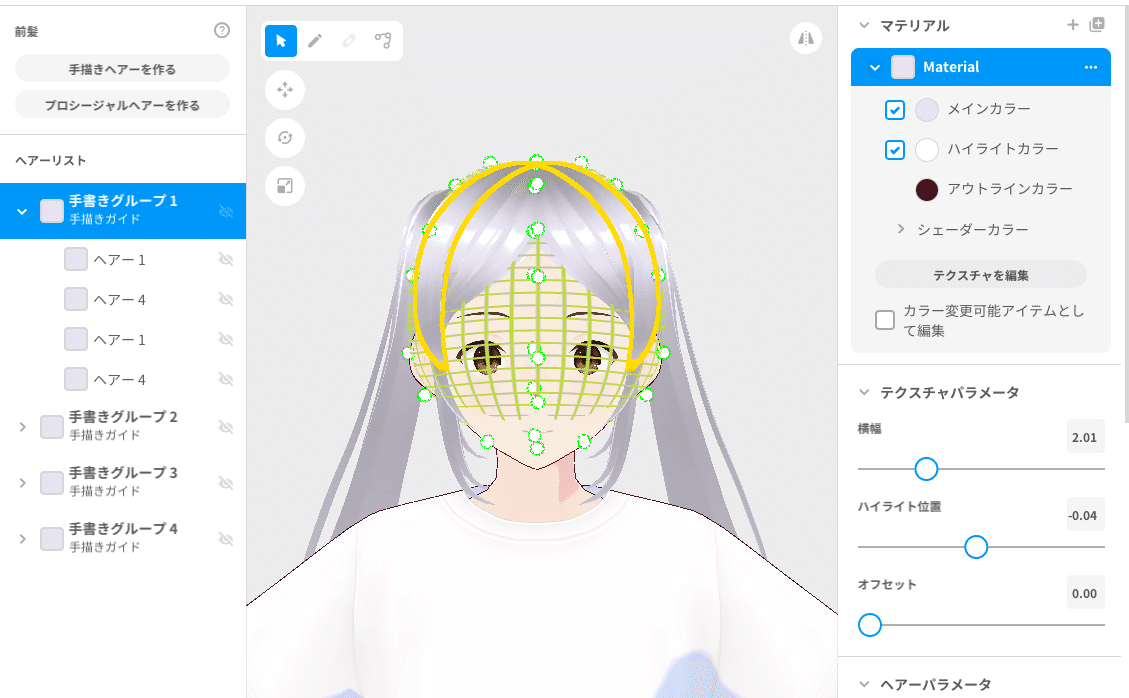
Task: Toggle visibility of 手書きグループ3
Action: [226, 483]
